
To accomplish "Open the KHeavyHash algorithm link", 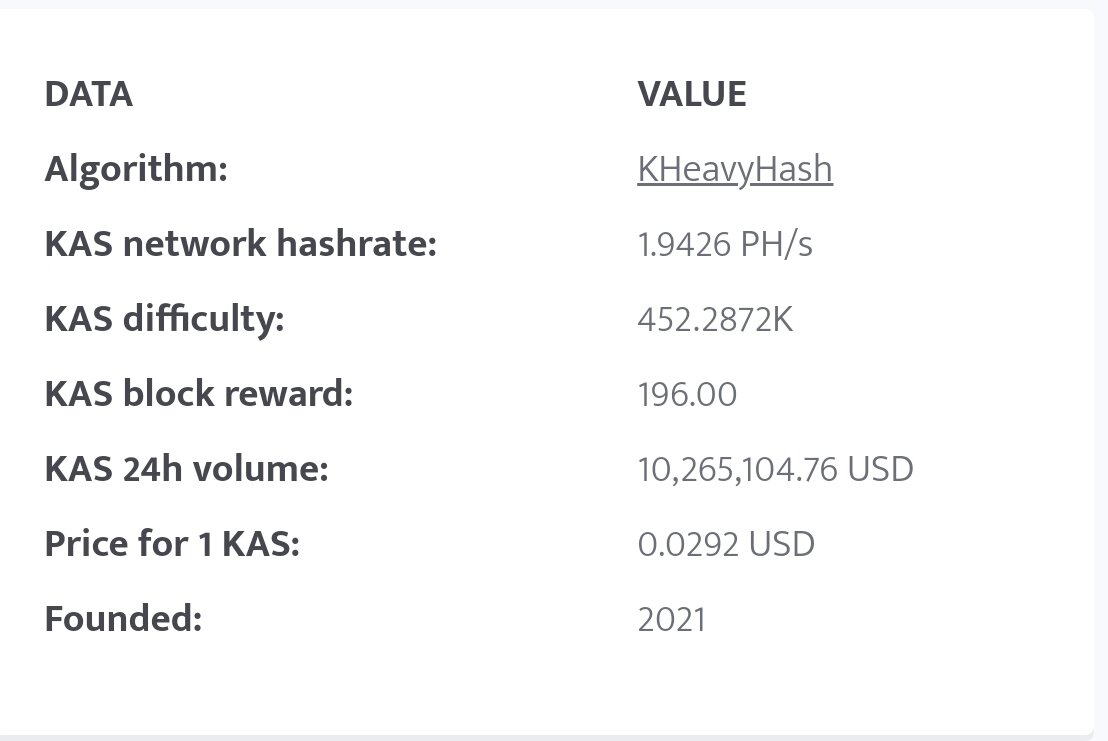I will [735, 170].
